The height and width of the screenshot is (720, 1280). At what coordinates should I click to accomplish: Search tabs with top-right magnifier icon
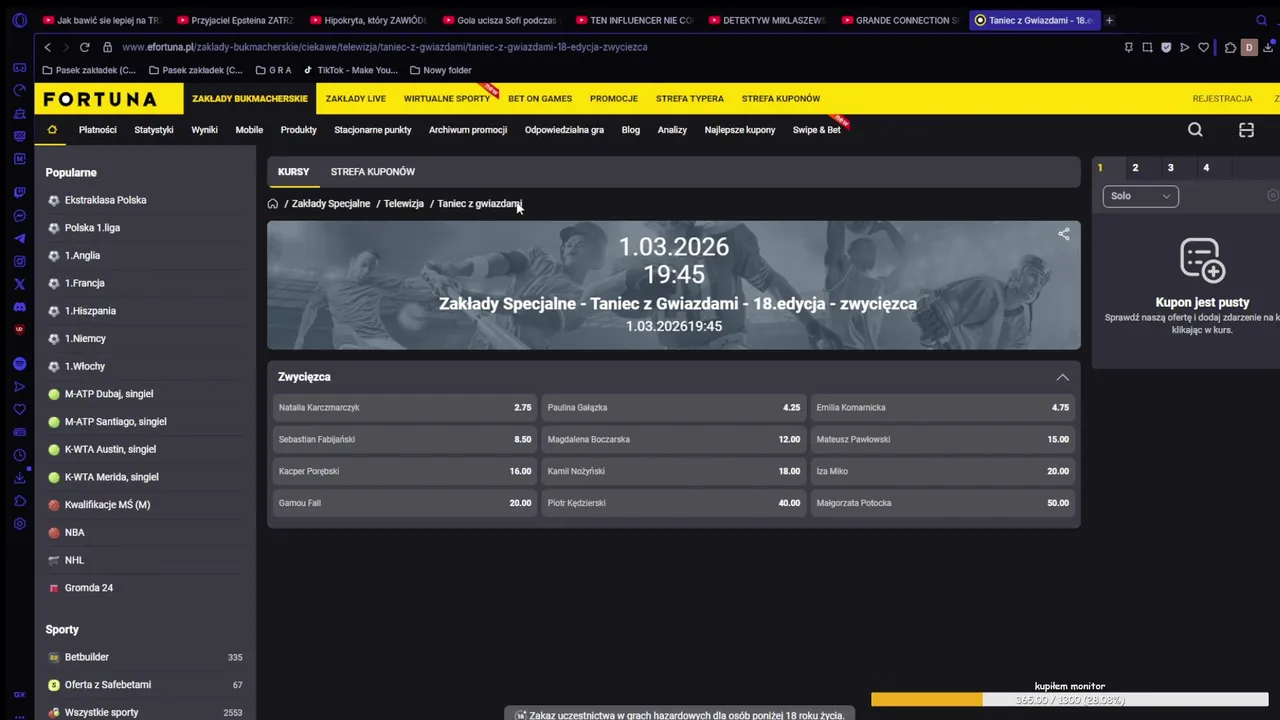(1261, 20)
